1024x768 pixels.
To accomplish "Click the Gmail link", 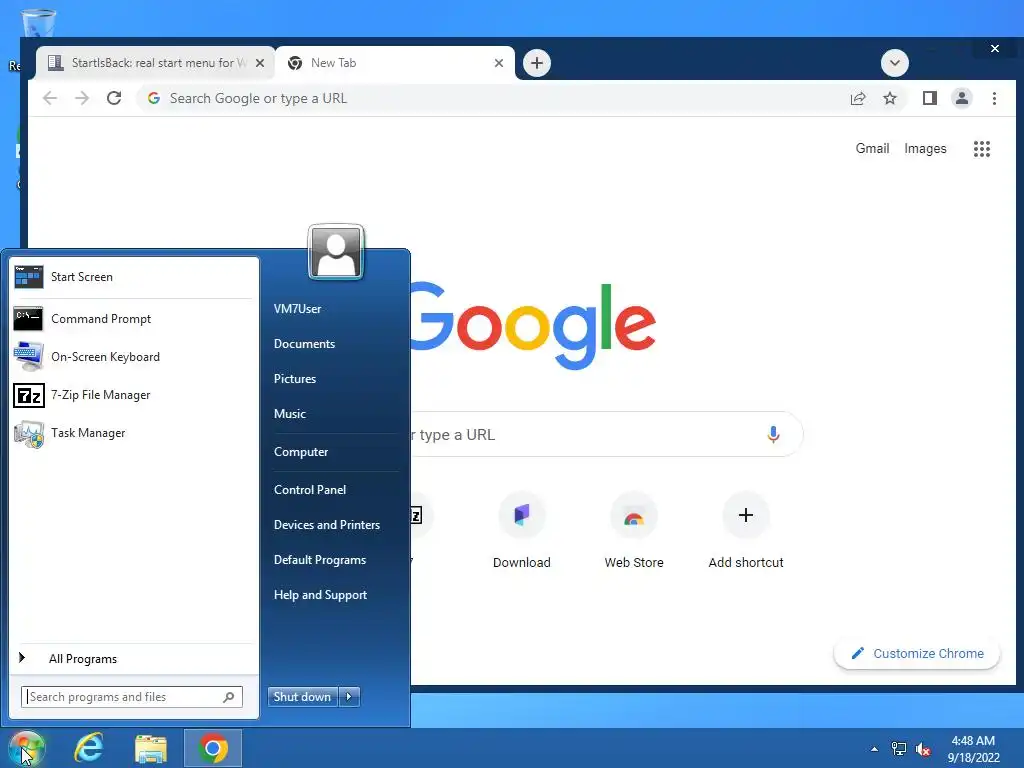I will [x=872, y=148].
